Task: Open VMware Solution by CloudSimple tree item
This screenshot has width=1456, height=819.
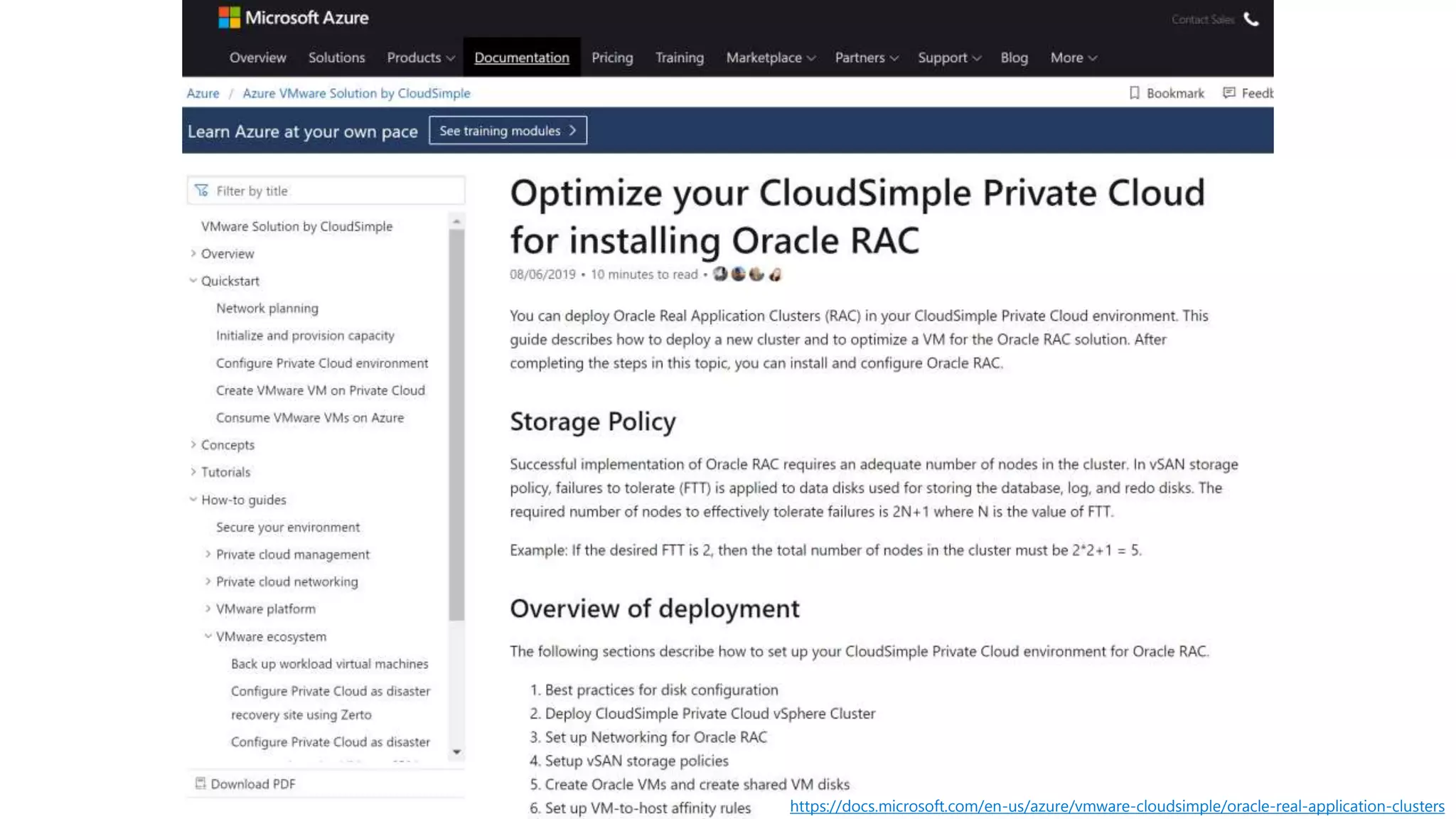Action: (296, 226)
